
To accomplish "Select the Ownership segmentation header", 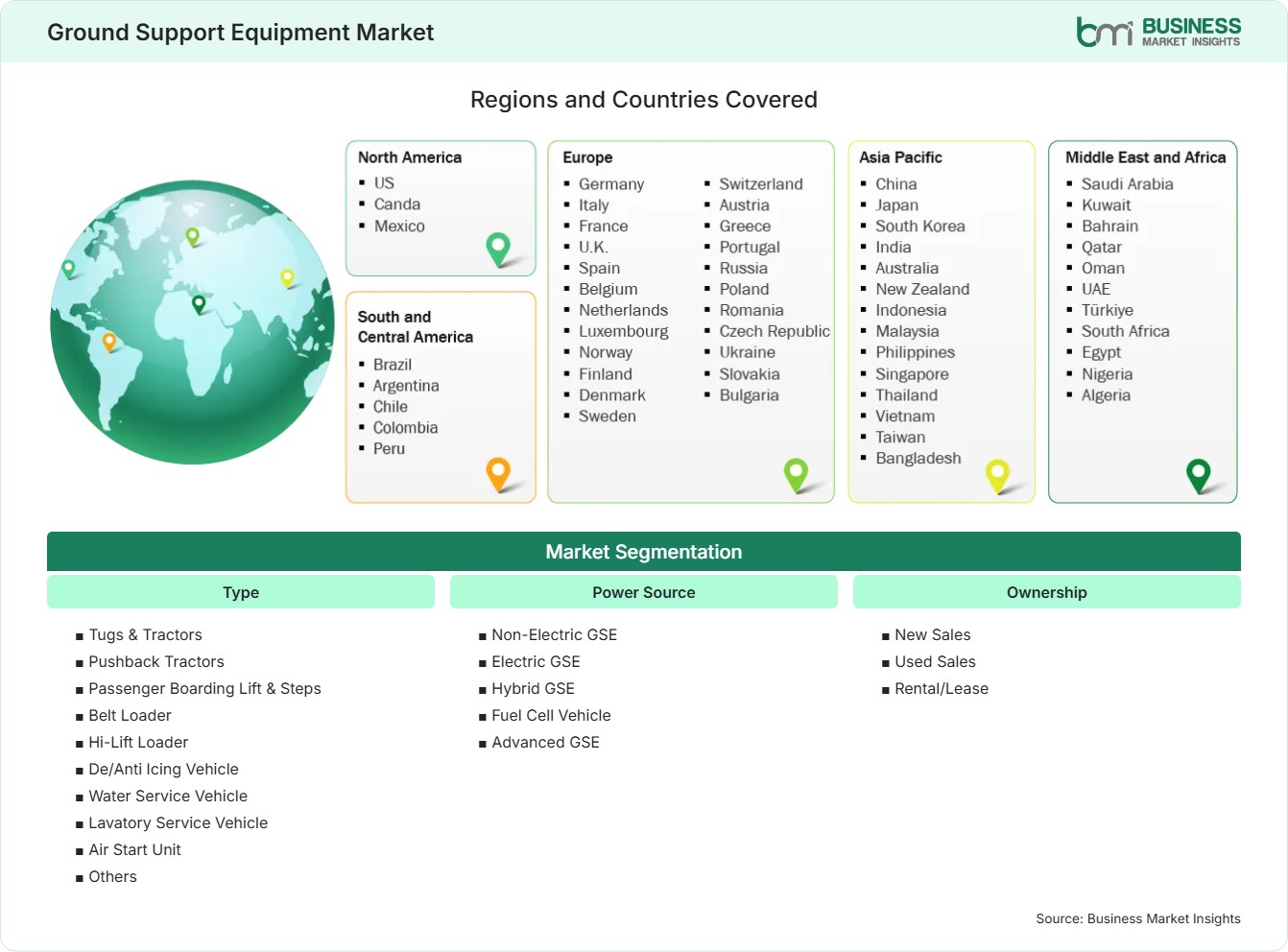I will point(1047,592).
